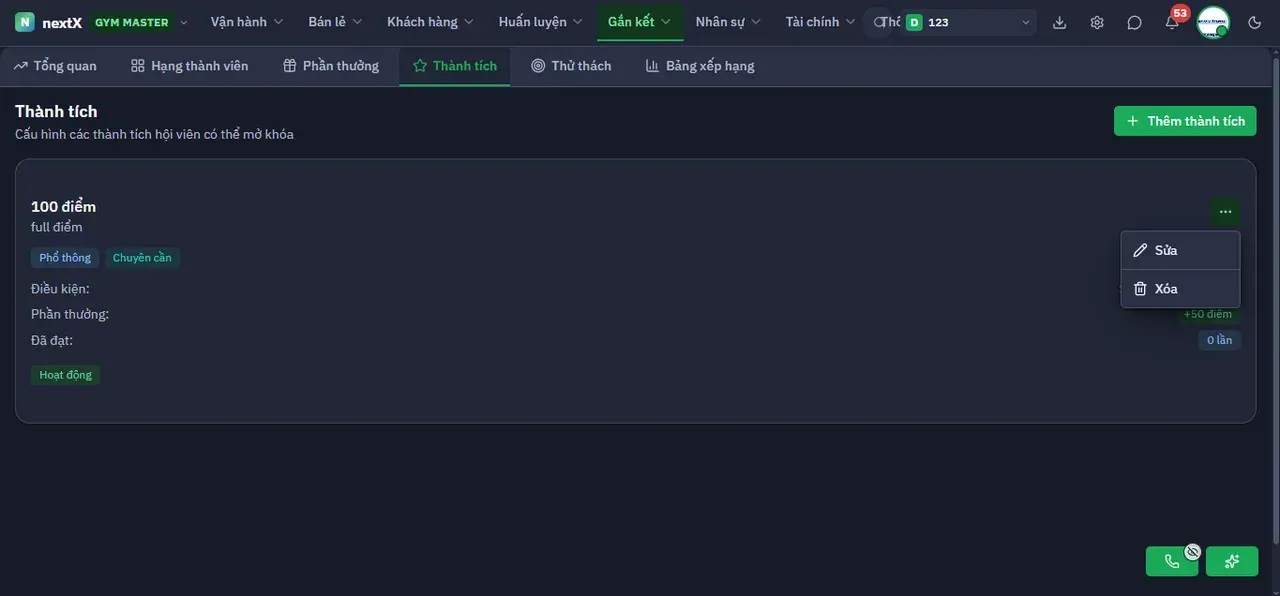Viewport: 1280px width, 596px height.
Task: Open the Khách hàng menu
Action: point(431,22)
